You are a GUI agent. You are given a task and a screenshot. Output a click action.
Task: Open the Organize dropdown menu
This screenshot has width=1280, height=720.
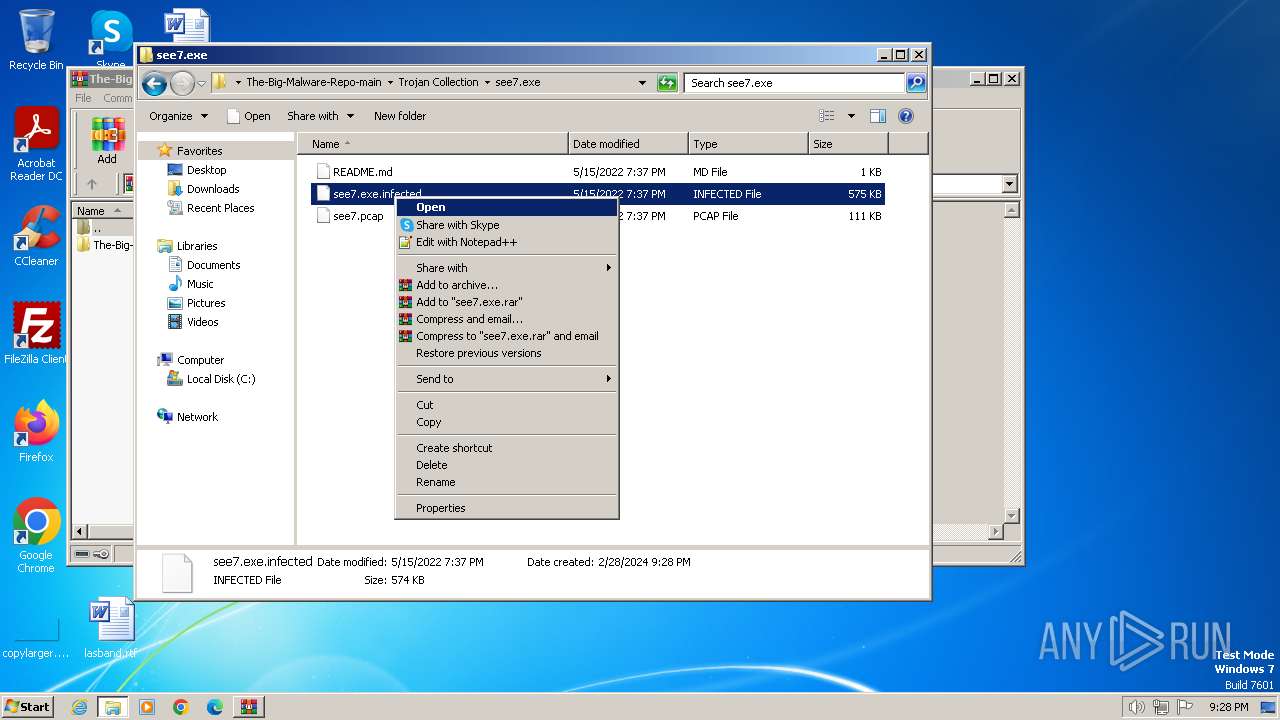coord(178,116)
